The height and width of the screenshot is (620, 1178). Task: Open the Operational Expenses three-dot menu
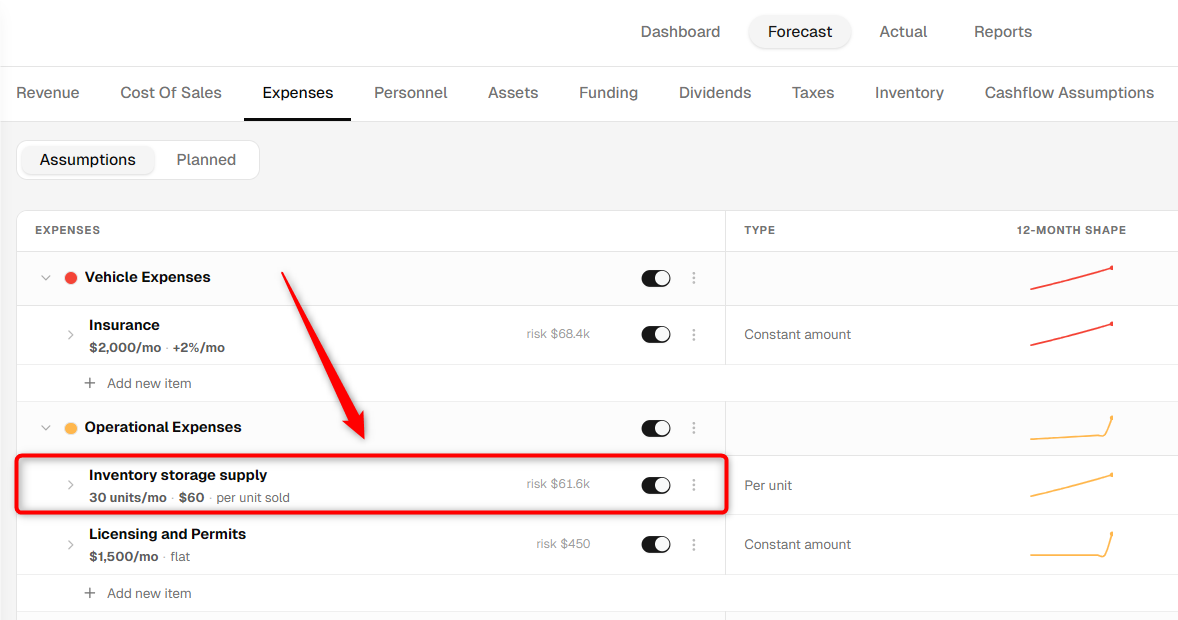tap(693, 428)
